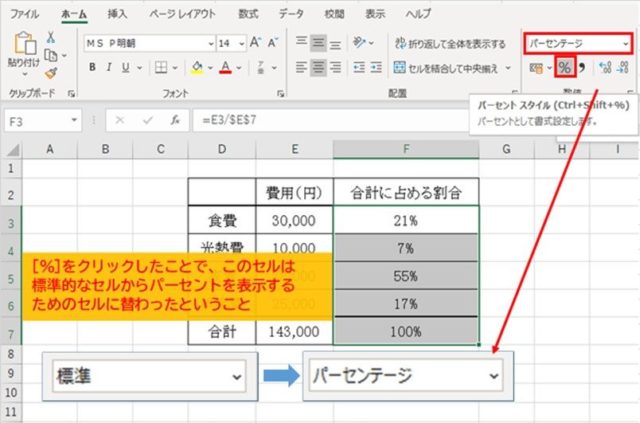Click the align right icon

pos(336,67)
